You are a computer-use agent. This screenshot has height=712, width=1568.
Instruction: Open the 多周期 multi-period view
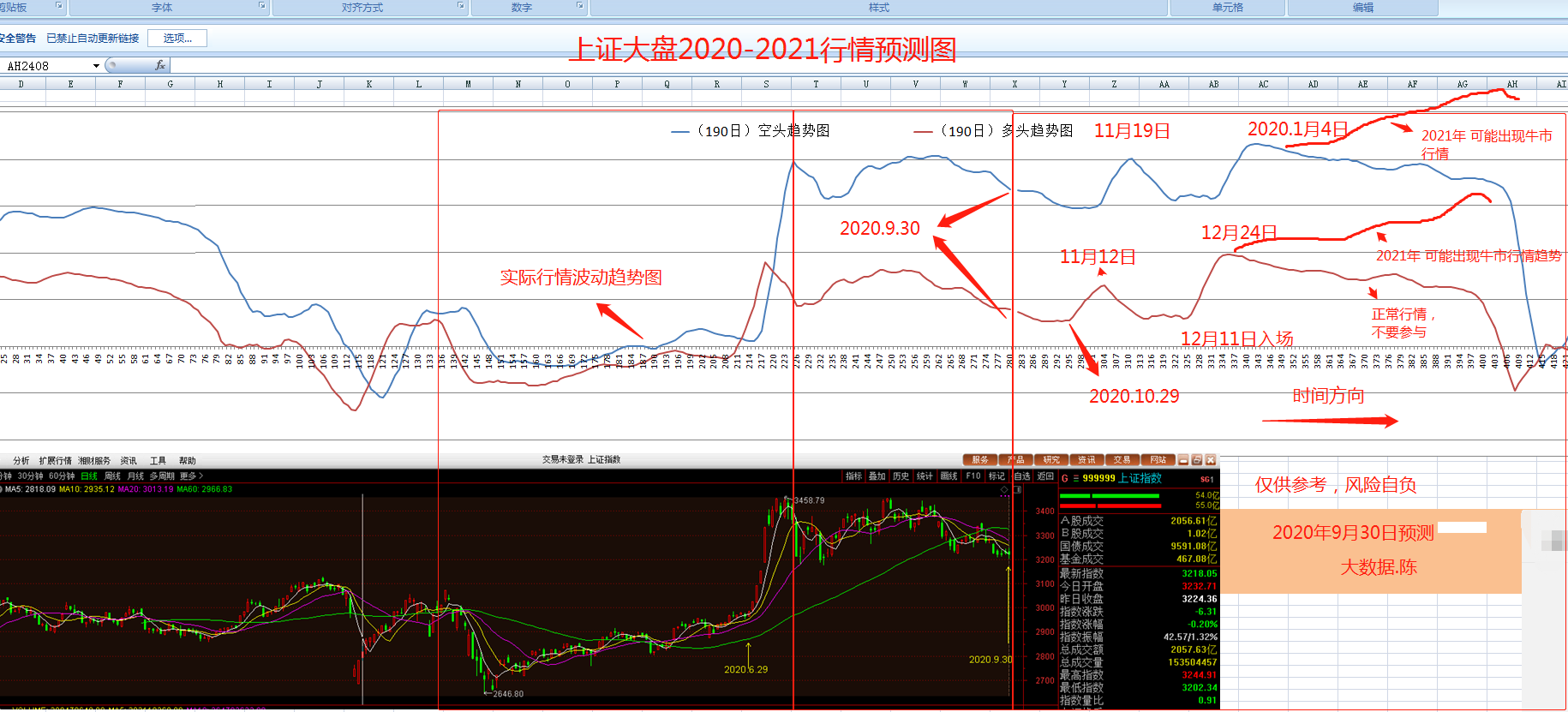(x=162, y=476)
